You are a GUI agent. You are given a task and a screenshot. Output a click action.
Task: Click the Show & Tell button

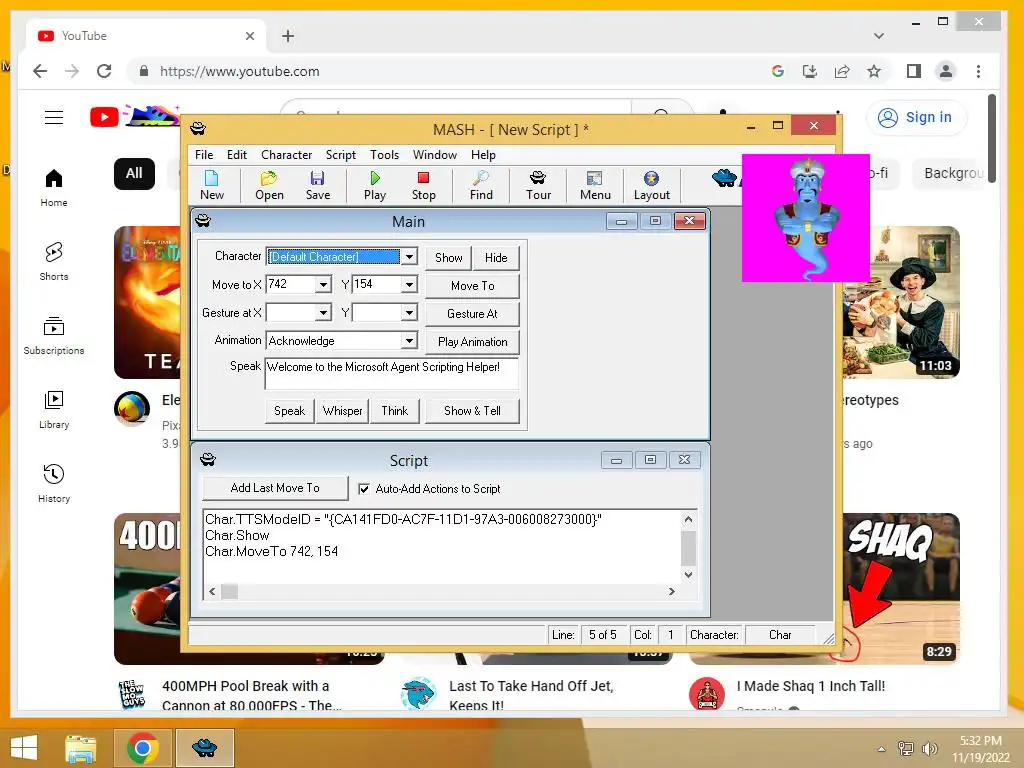(472, 411)
